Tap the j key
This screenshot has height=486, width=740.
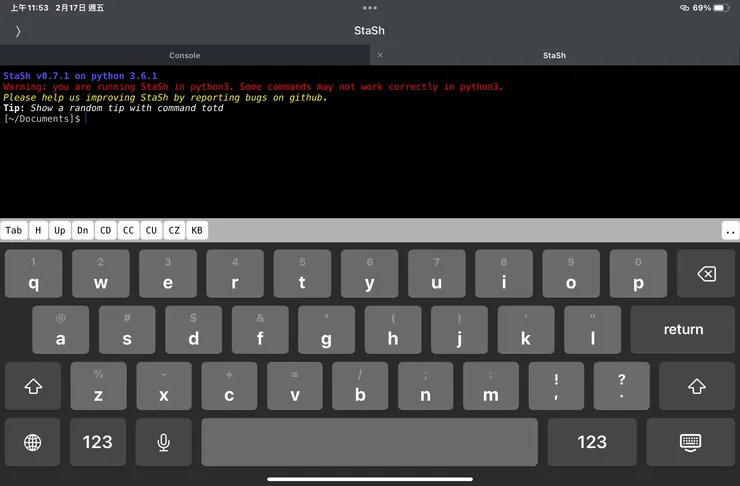(x=459, y=330)
